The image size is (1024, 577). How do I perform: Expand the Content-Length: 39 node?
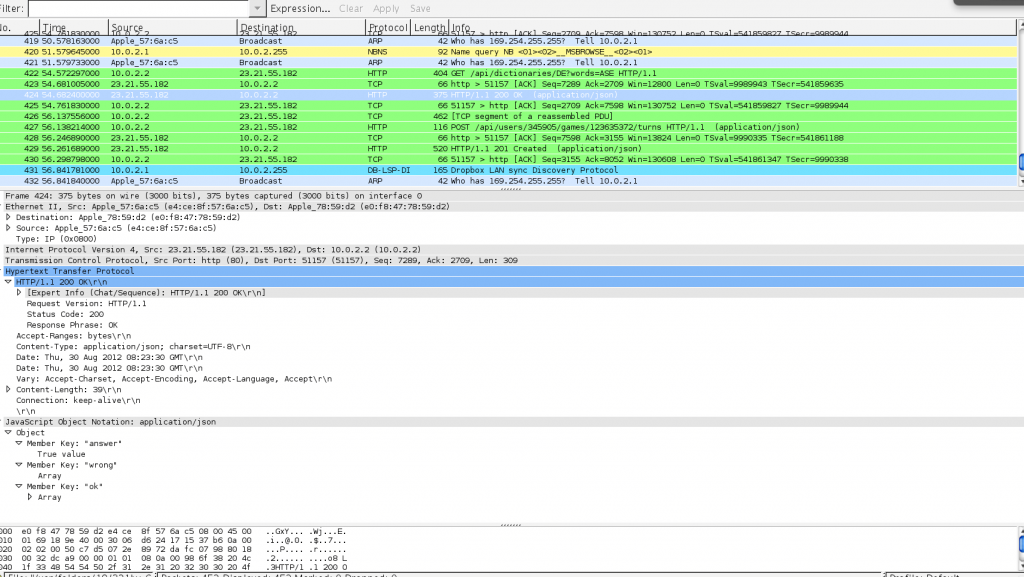pyautogui.click(x=9, y=390)
